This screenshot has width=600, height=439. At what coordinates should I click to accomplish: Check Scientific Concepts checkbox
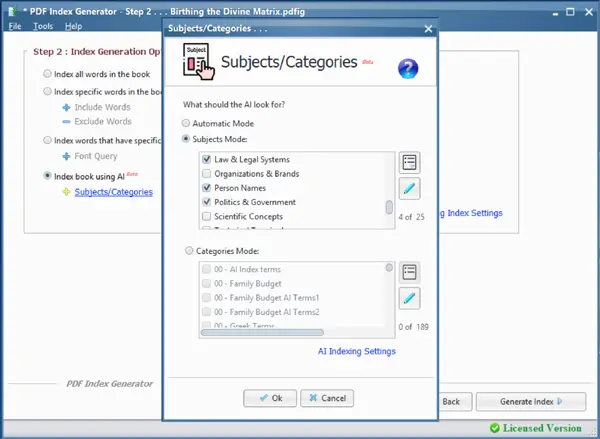coord(206,216)
